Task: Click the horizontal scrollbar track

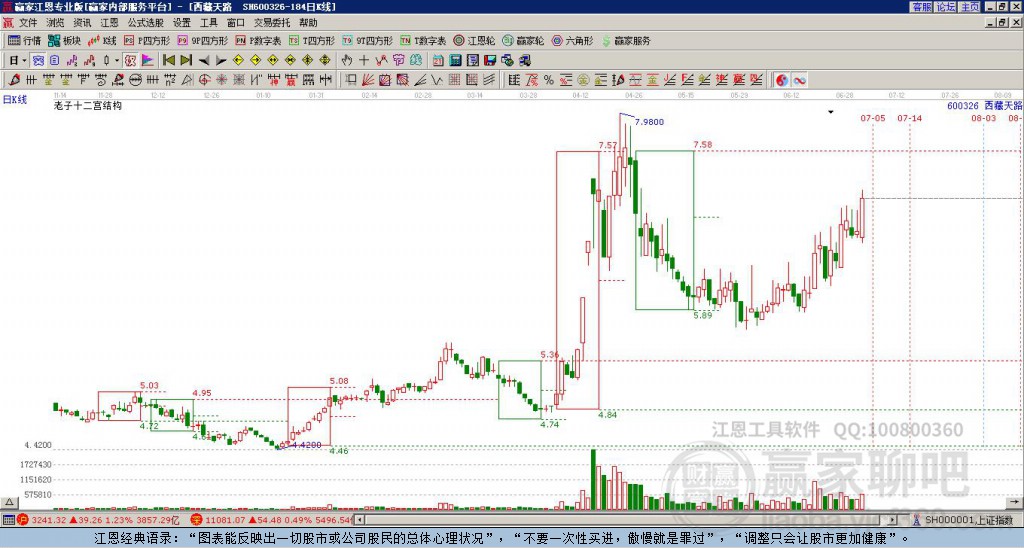Action: 626,520
